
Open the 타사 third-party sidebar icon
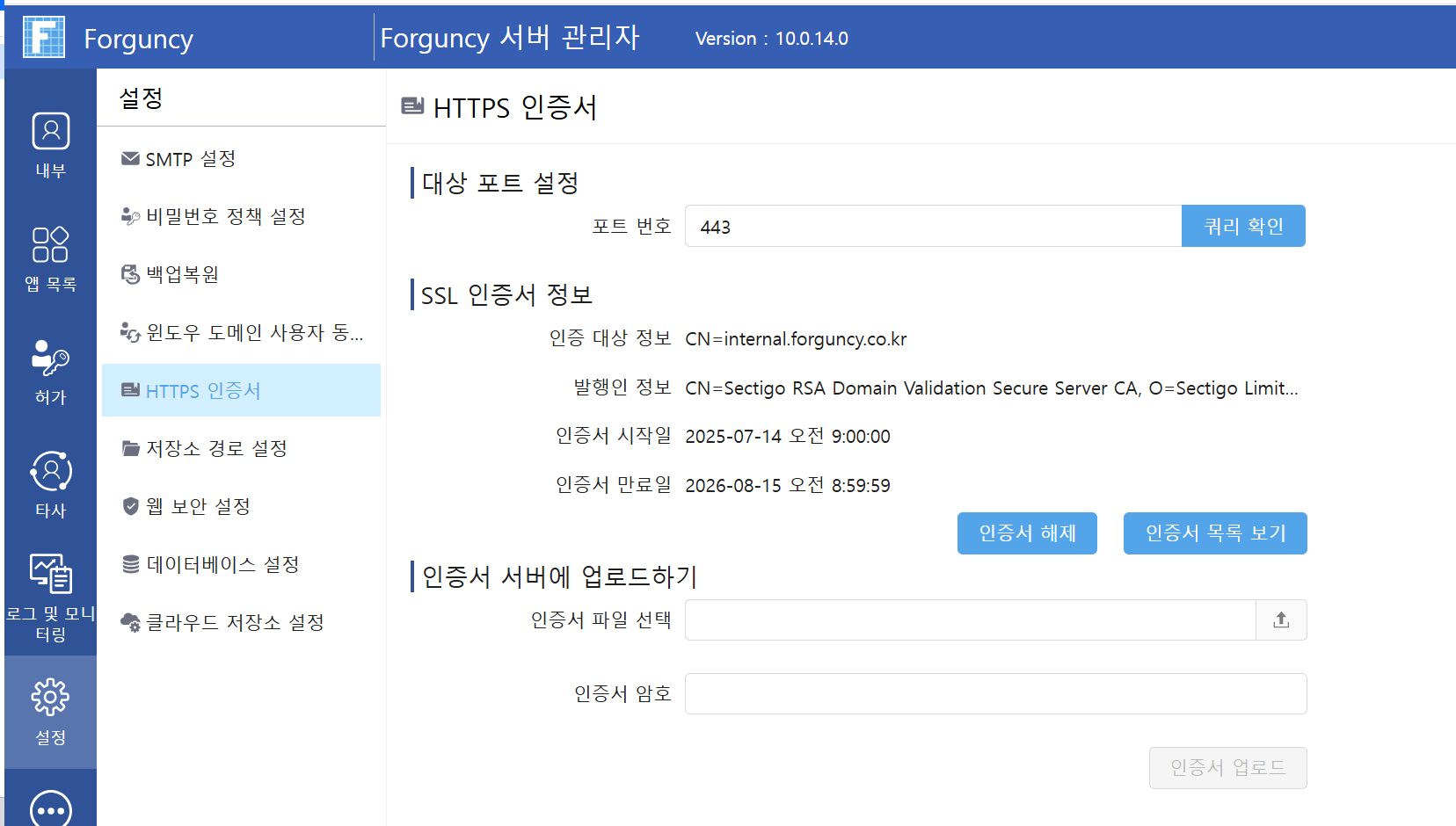(51, 471)
